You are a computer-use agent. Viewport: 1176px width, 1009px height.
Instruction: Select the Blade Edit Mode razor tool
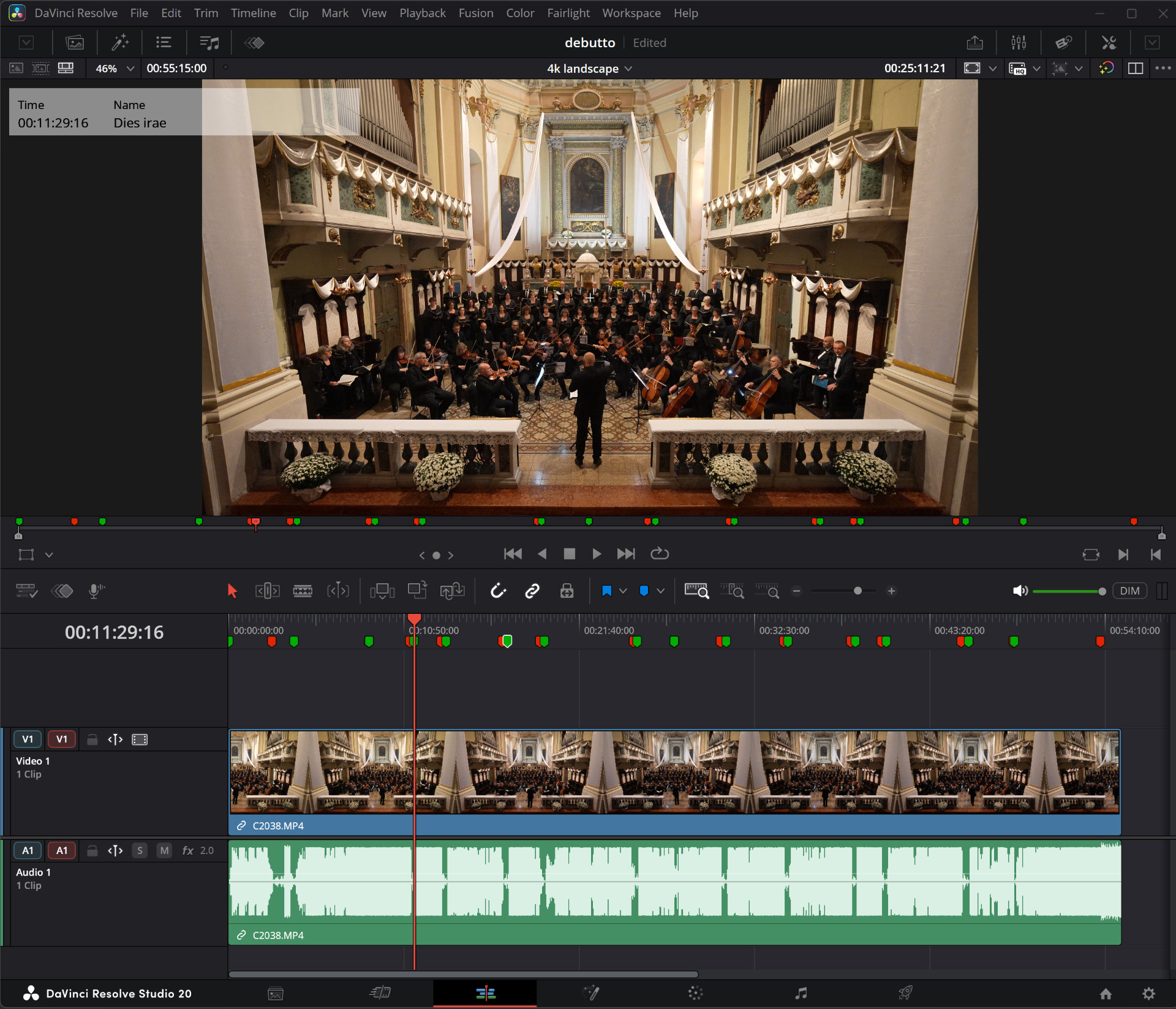[303, 591]
